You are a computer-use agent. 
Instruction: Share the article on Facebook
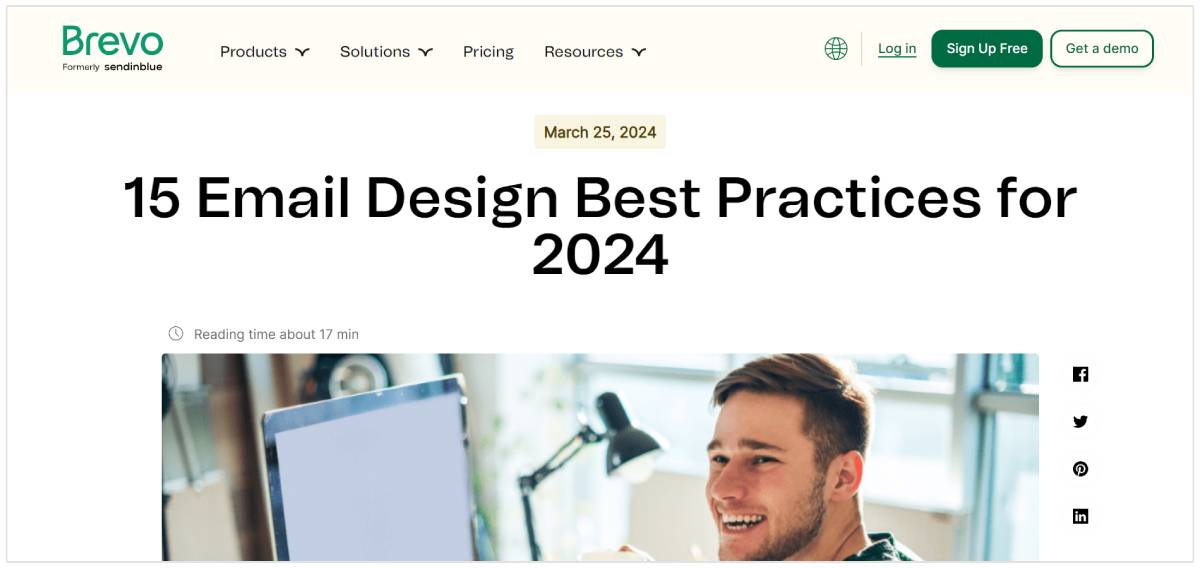click(x=1080, y=374)
